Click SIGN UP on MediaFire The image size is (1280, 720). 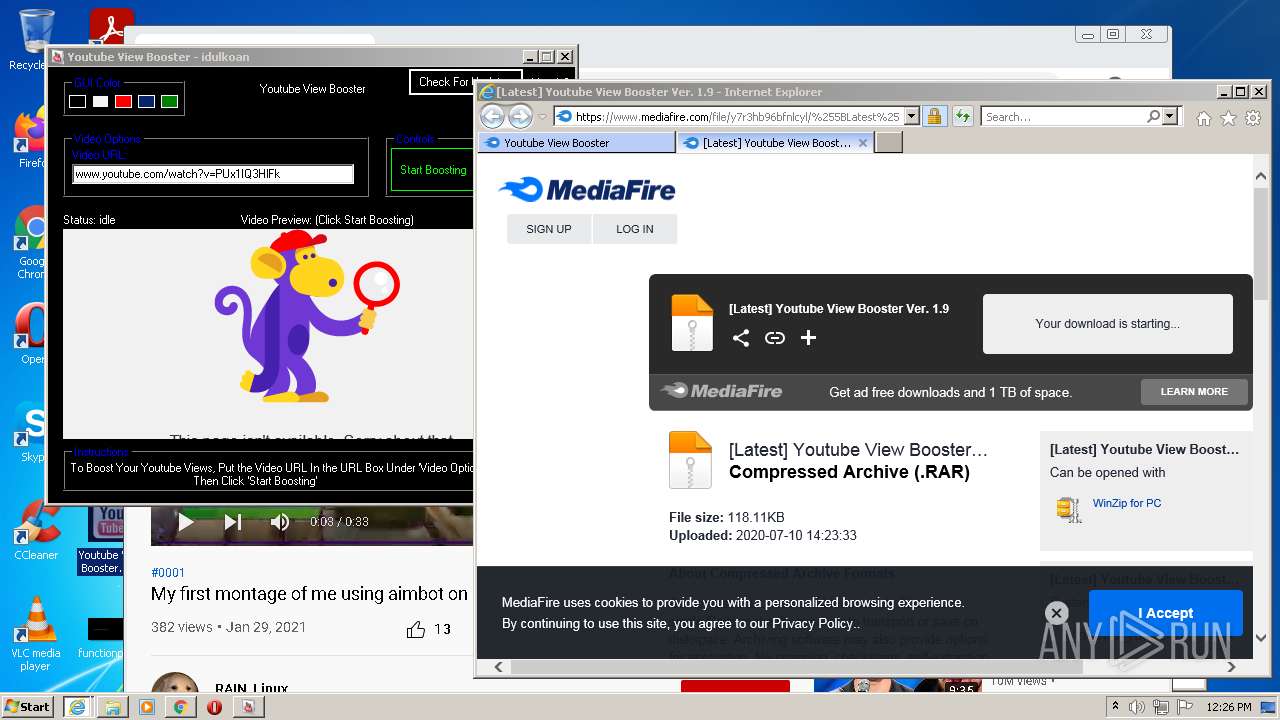[549, 229]
